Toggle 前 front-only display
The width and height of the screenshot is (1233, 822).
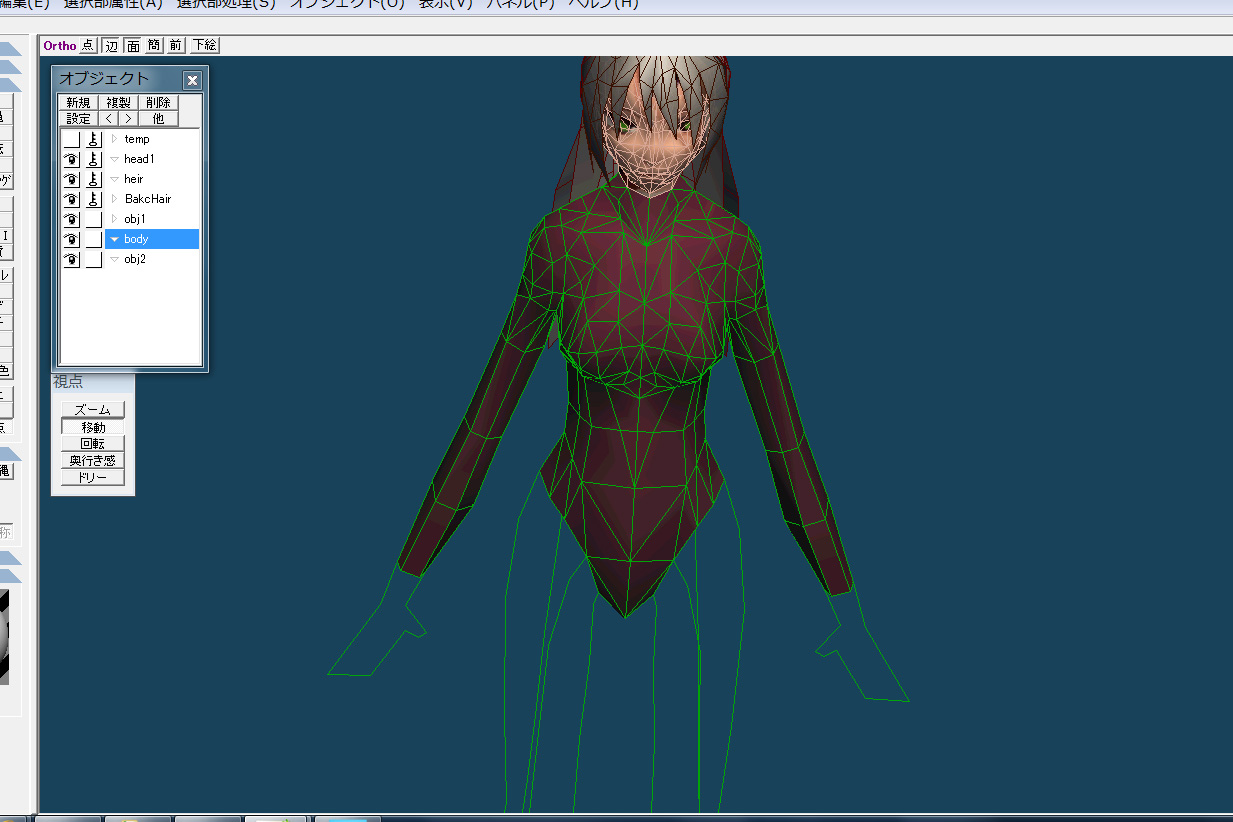click(175, 45)
